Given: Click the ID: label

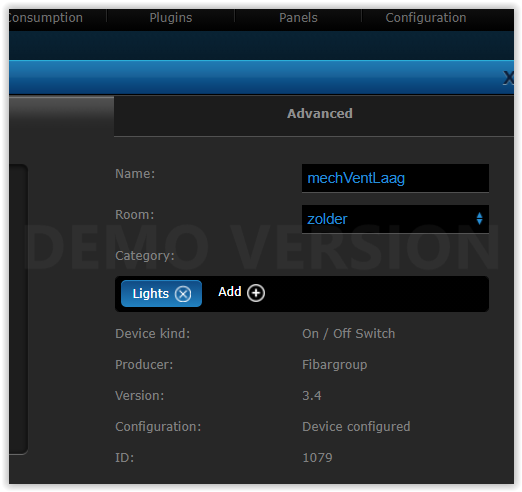Looking at the screenshot, I should point(124,458).
